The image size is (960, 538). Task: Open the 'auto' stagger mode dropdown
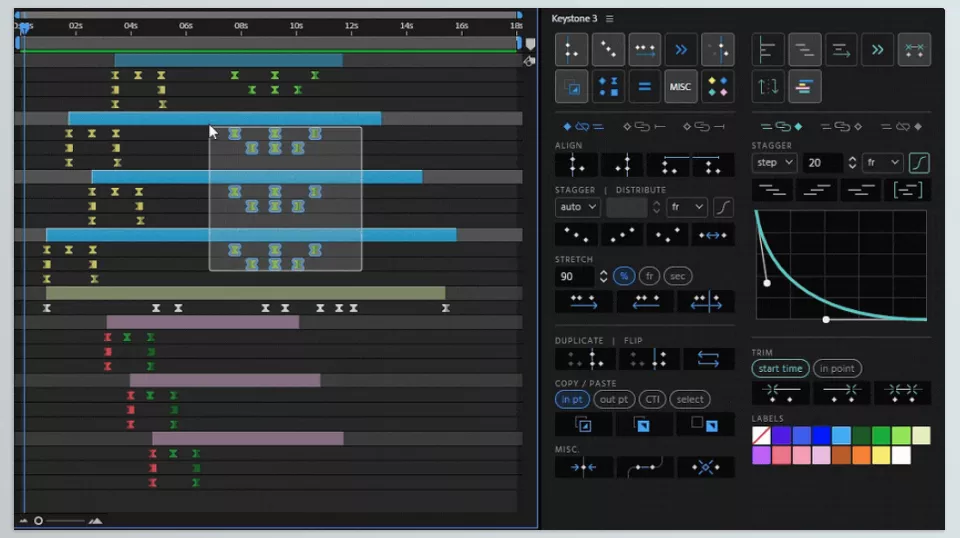[x=577, y=207]
